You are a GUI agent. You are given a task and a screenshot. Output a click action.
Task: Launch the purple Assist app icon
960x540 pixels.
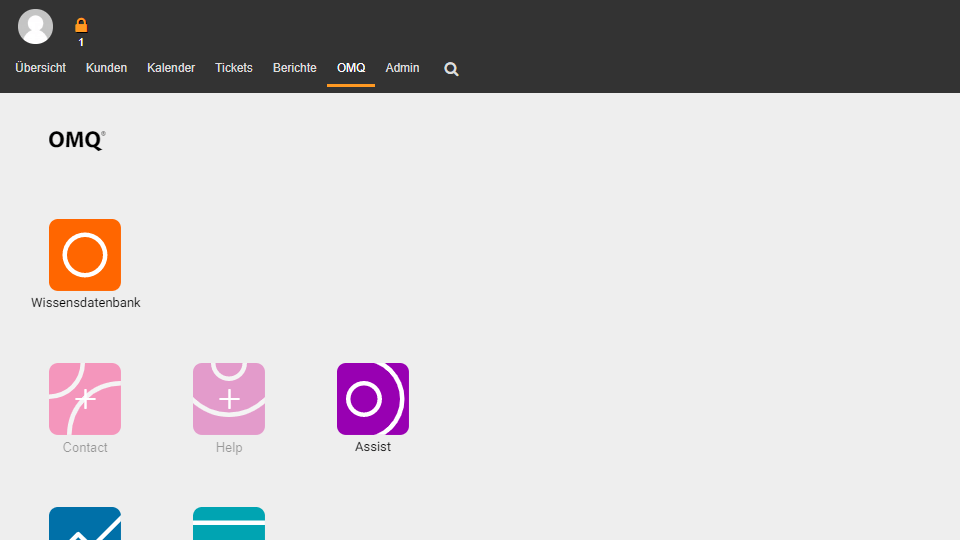(373, 399)
